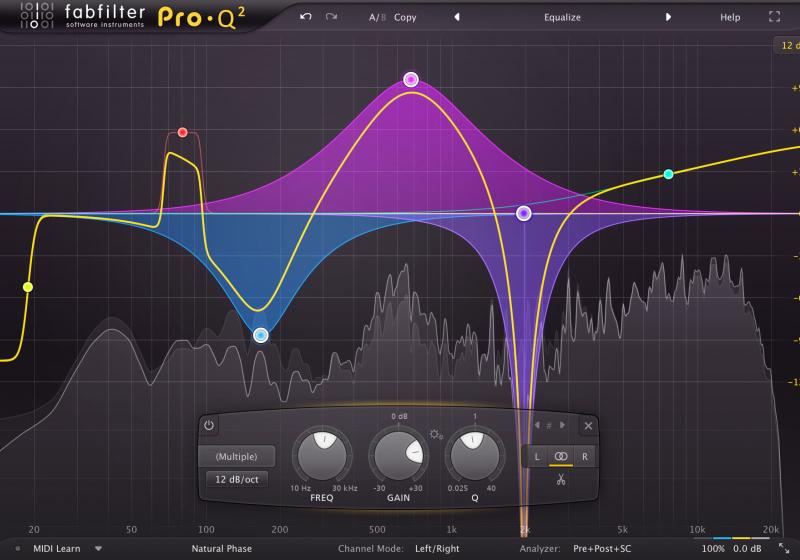Click the GAIN knob
This screenshot has width=800, height=560.
point(398,455)
